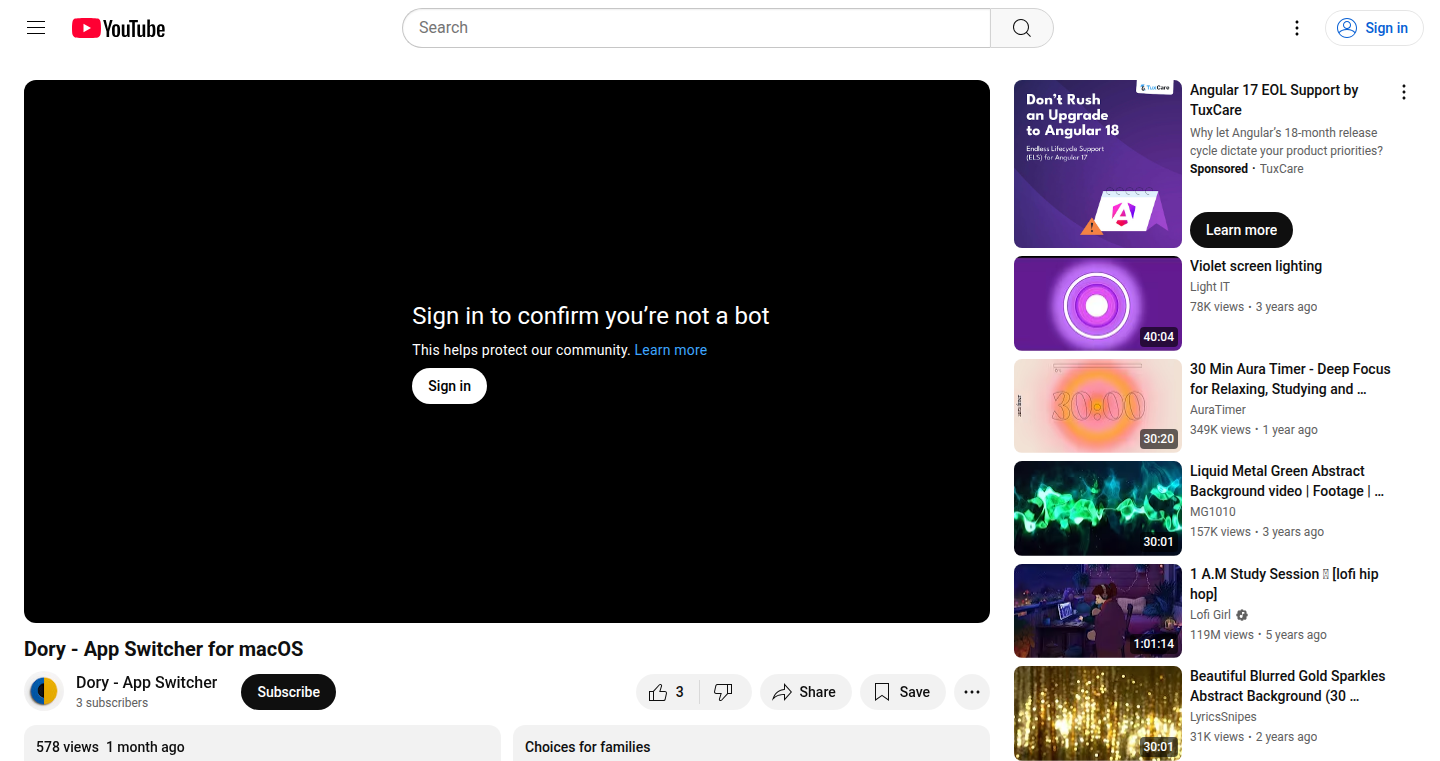Image resolution: width=1440 pixels, height=761 pixels.
Task: Click the video title Dory - App Switcher for macOS
Action: point(163,649)
